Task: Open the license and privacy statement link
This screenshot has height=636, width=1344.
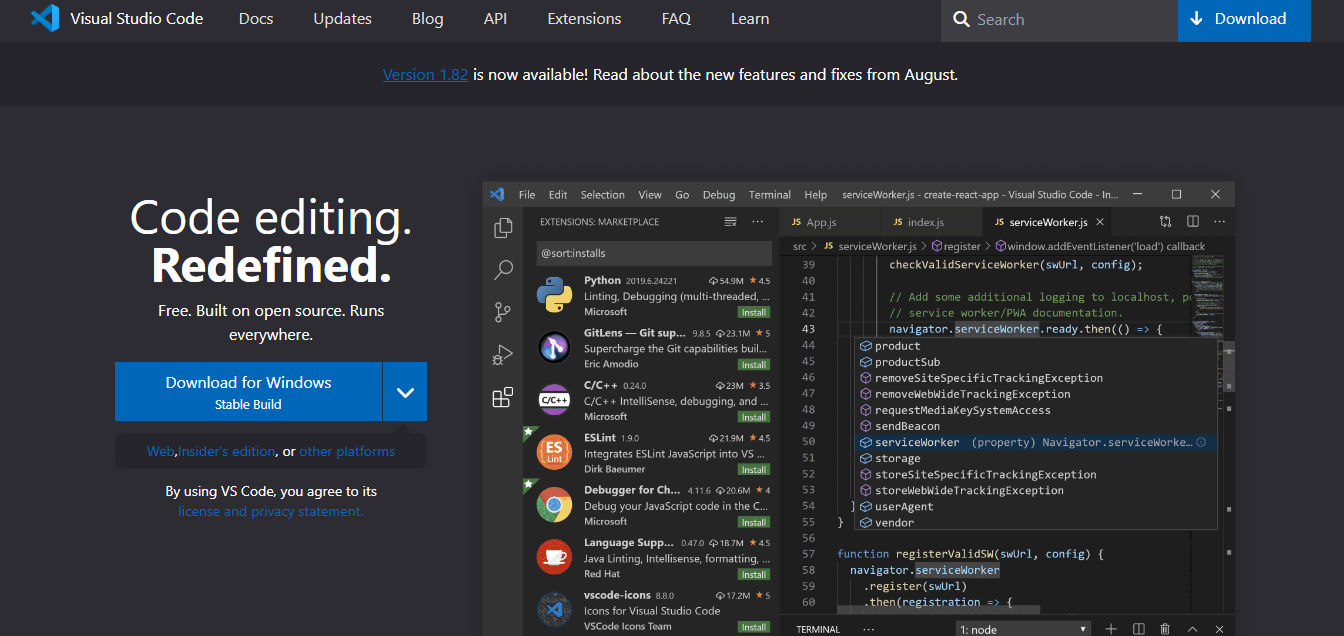Action: pyautogui.click(x=271, y=511)
